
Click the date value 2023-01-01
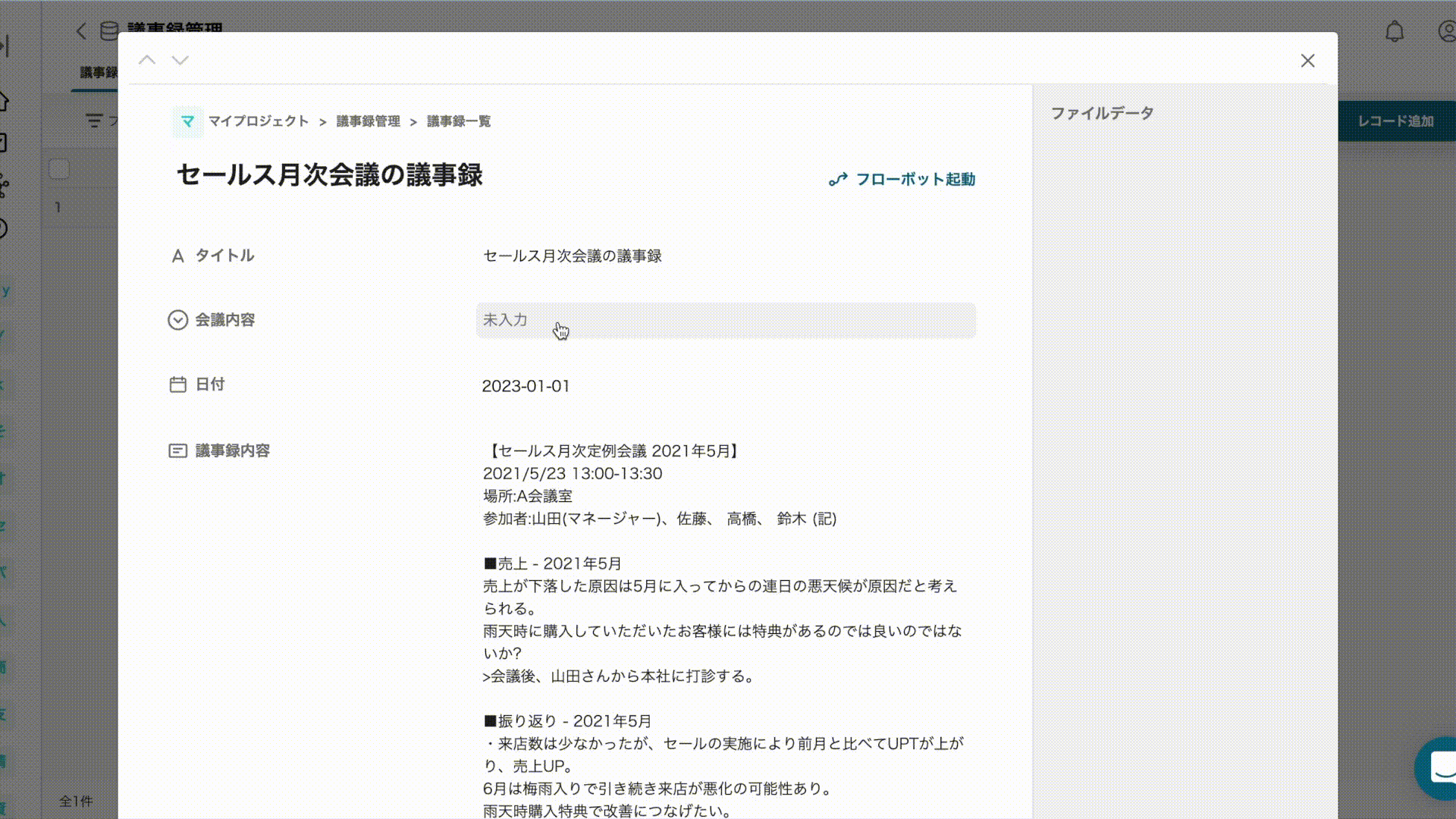pos(526,386)
